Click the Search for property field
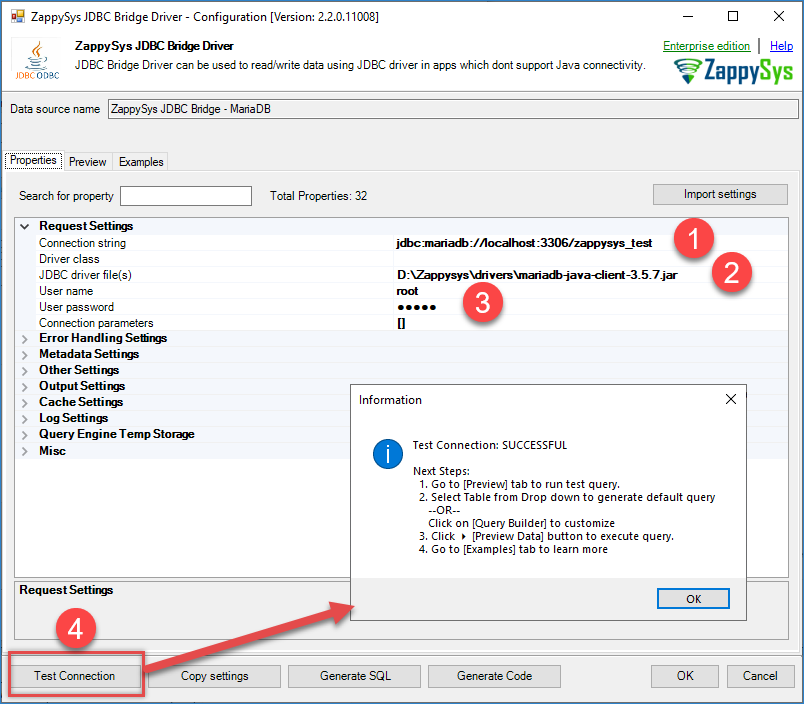Viewport: 804px width, 704px height. [186, 196]
